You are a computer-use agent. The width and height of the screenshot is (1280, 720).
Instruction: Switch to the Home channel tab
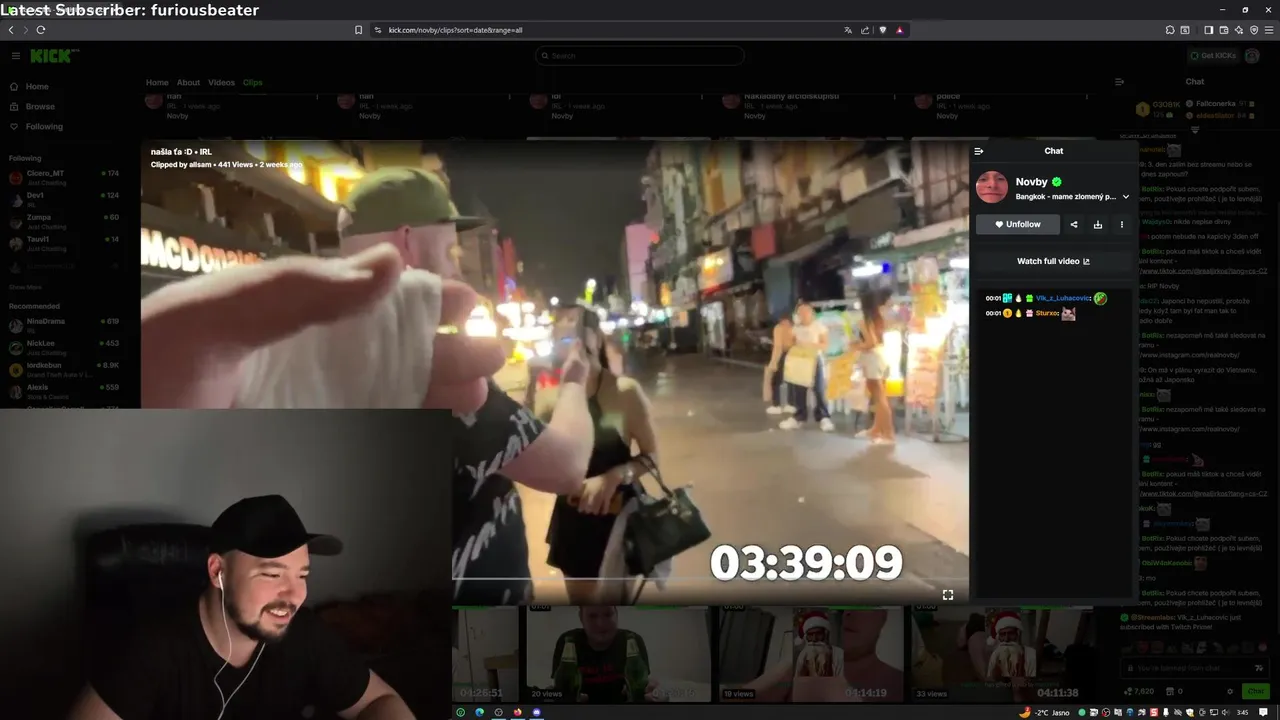(x=157, y=83)
